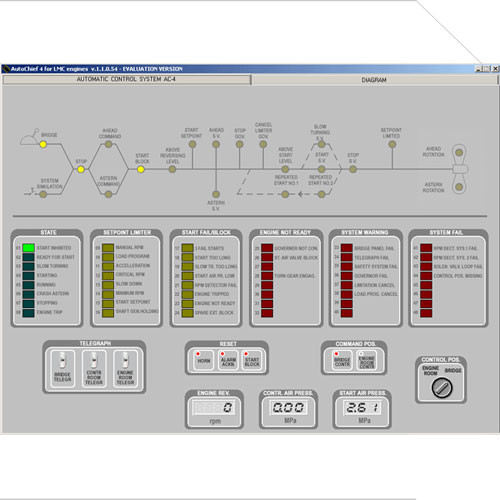Turn the Control Pos. rotary selector knob
The image size is (500, 500).
[x=442, y=387]
